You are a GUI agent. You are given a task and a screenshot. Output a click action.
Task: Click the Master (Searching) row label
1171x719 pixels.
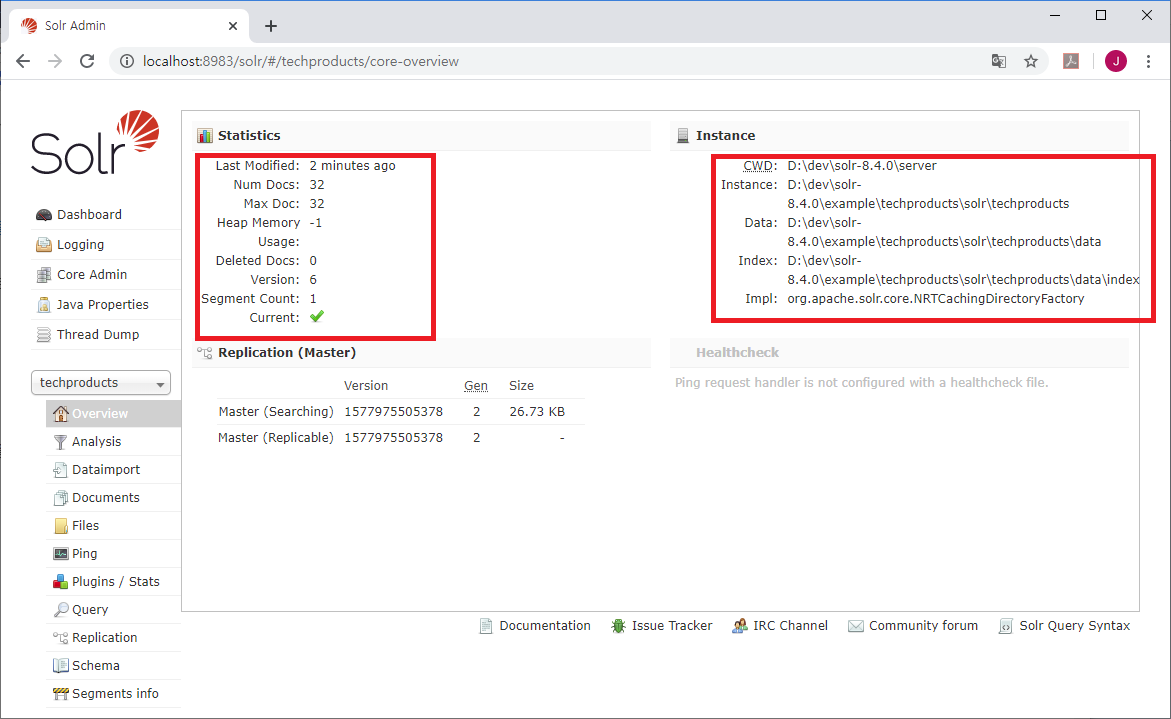[x=276, y=411]
